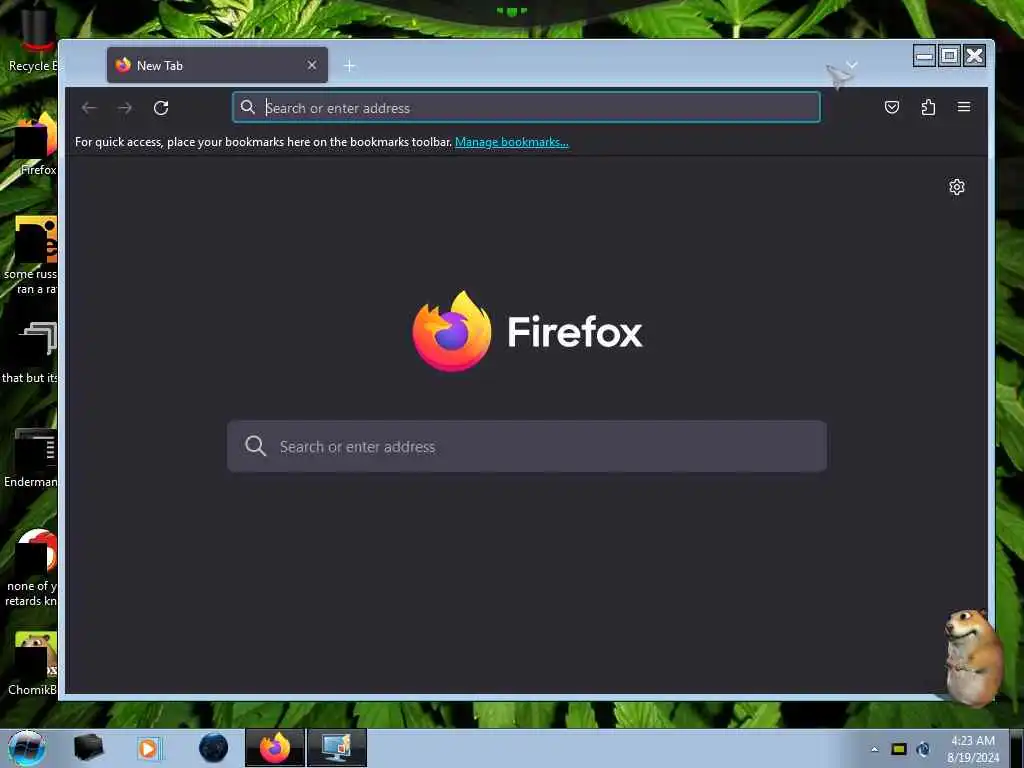Select the 'none of y' desktop icon

click(x=30, y=568)
